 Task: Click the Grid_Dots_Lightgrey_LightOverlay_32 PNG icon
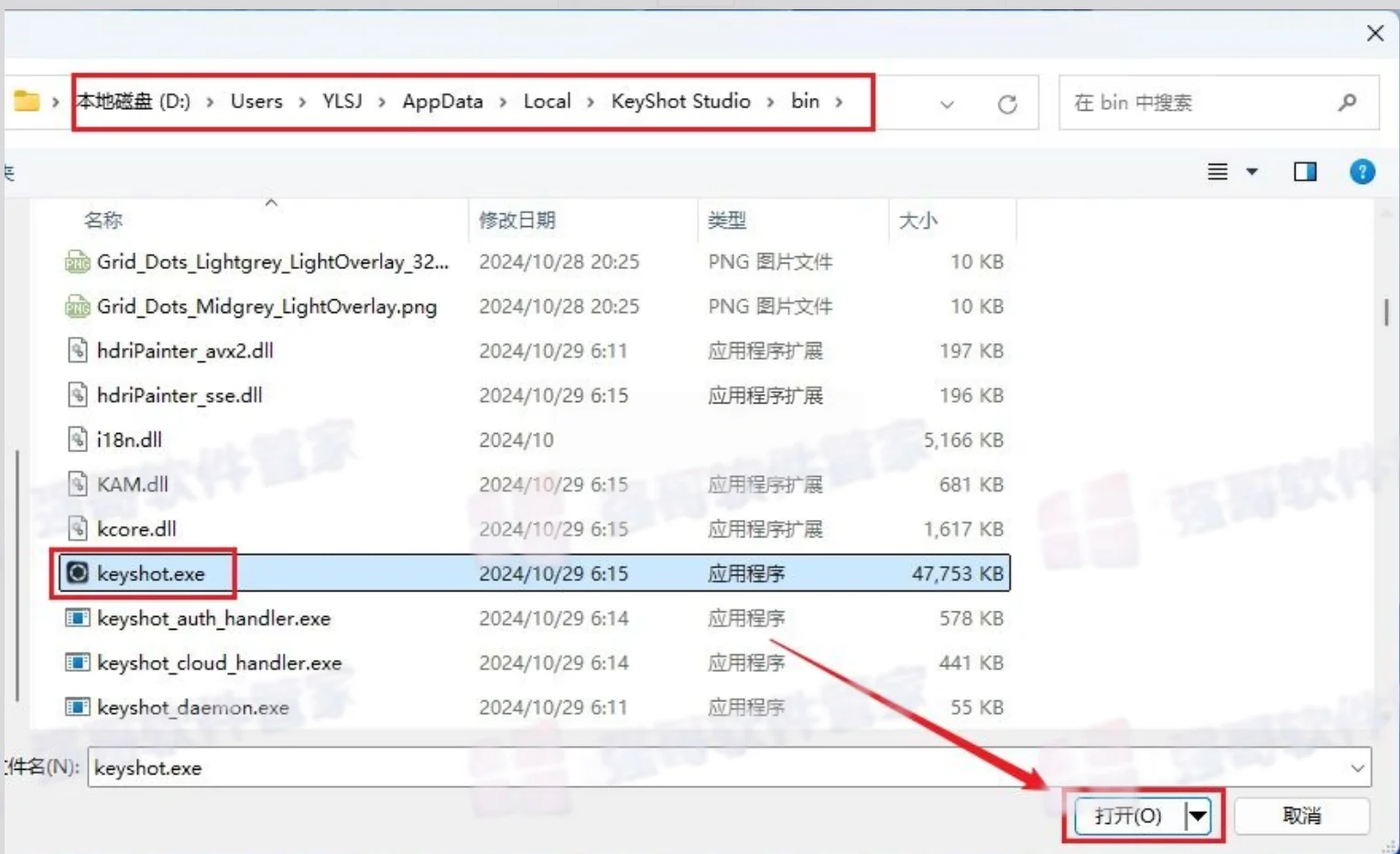coord(78,262)
